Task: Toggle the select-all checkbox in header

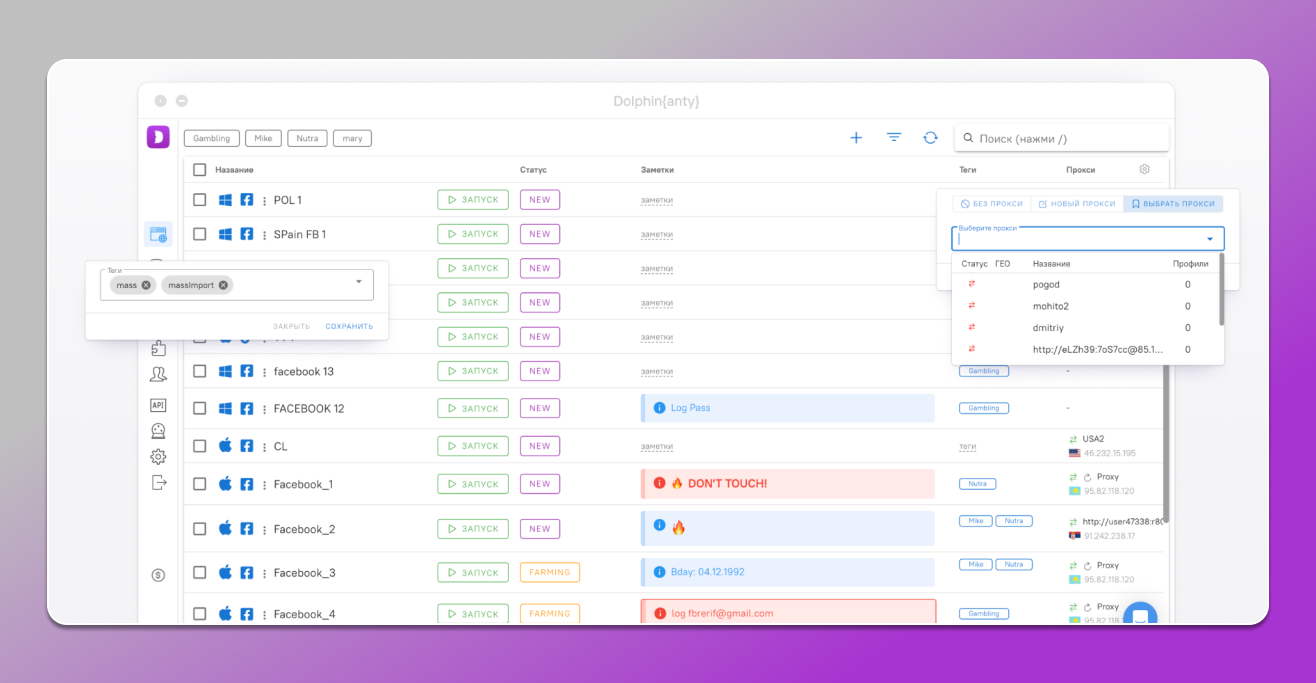Action: [x=200, y=170]
